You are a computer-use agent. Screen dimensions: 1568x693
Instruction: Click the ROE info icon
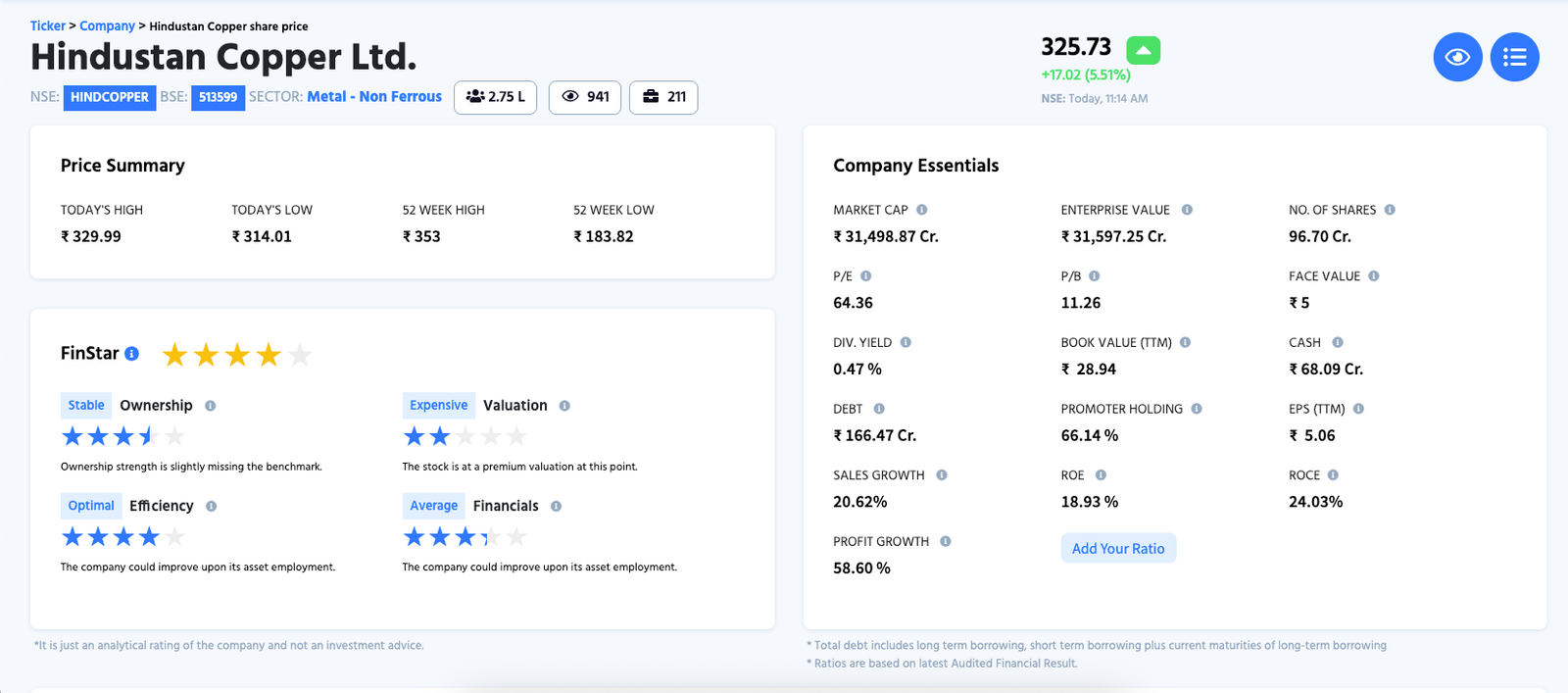tap(1101, 475)
